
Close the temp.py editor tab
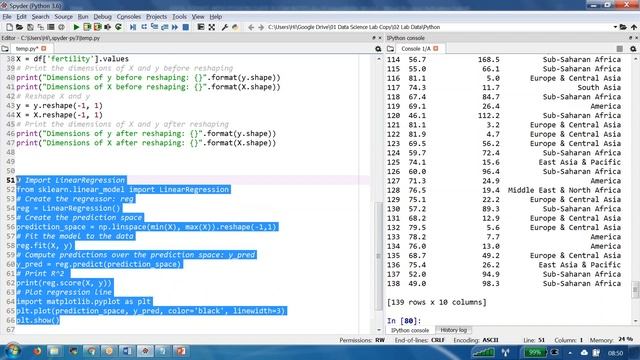44,49
